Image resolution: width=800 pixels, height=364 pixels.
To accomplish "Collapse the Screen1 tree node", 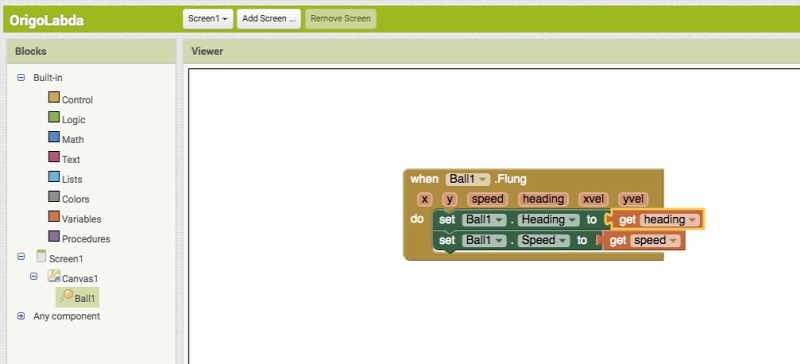I will coord(21,257).
